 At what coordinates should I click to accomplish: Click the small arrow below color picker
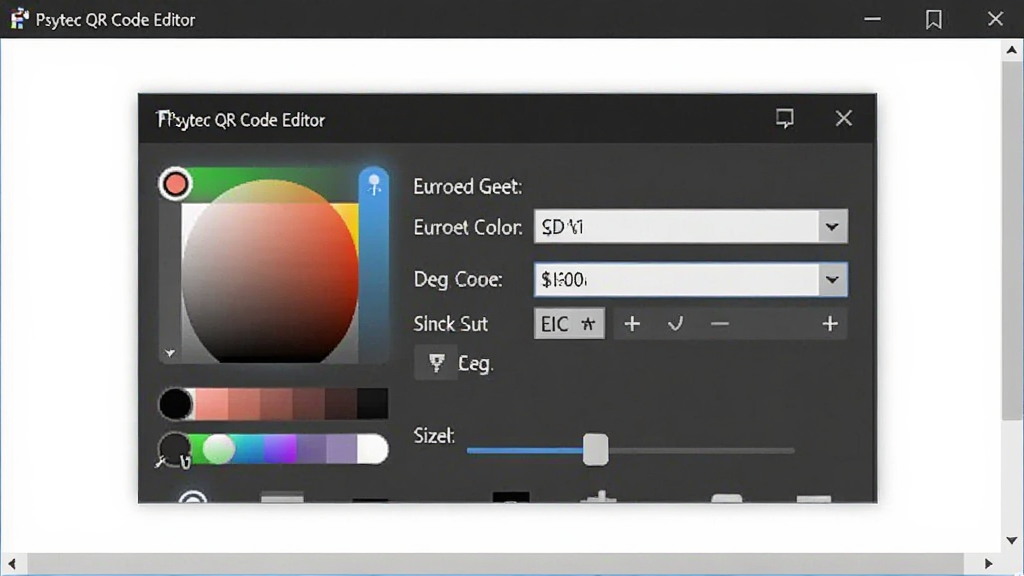[x=170, y=353]
